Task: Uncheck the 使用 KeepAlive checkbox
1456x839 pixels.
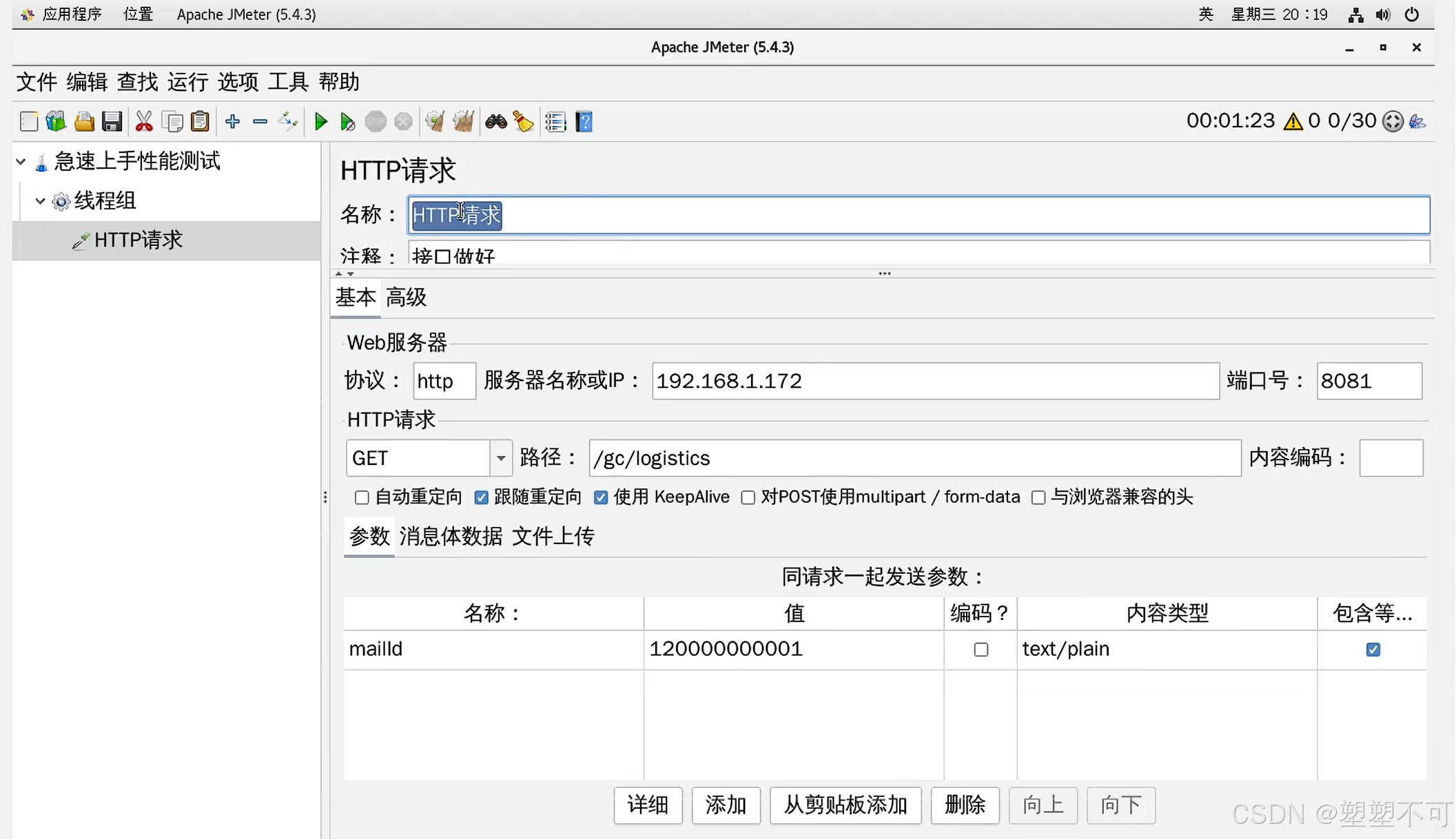Action: coord(601,497)
